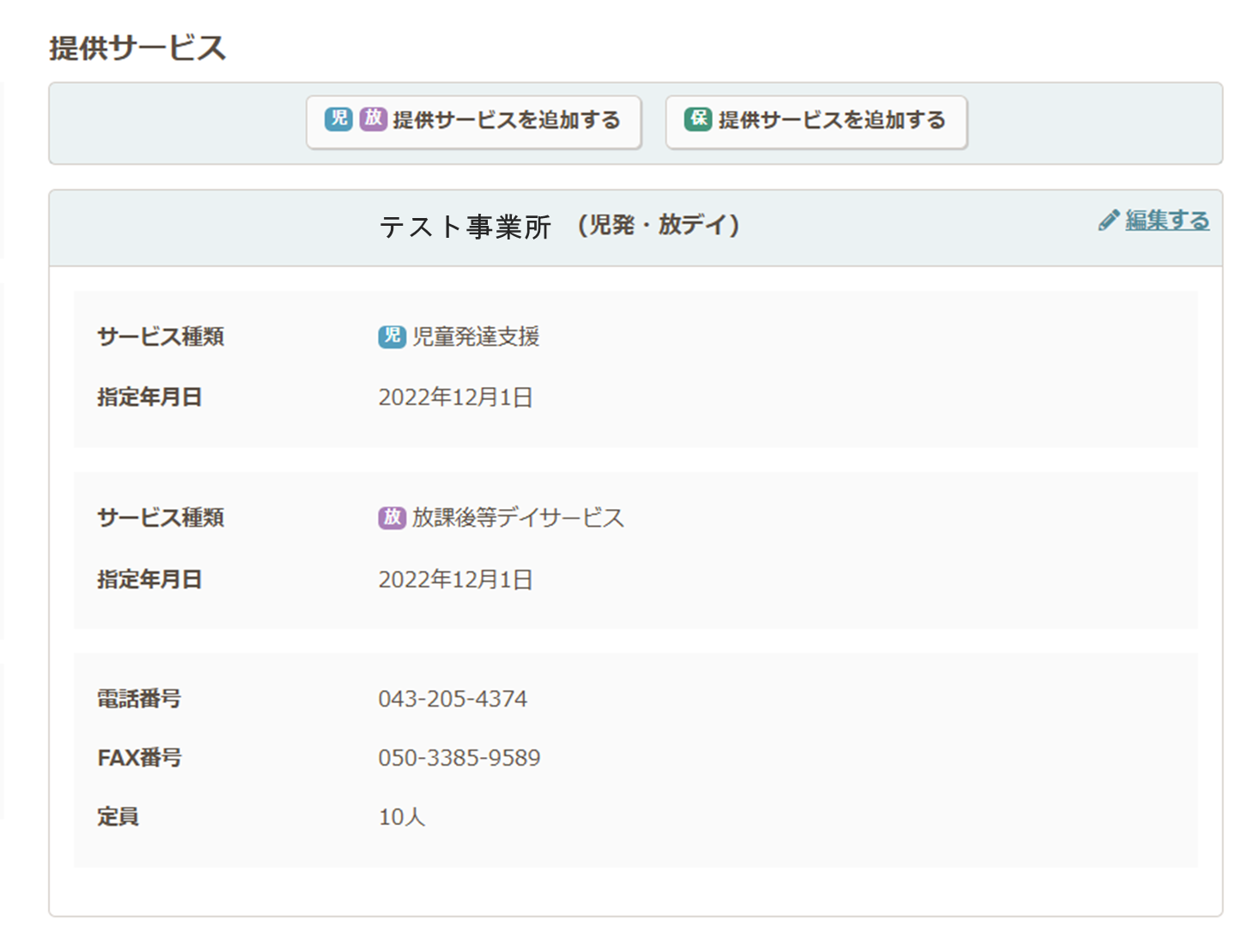Select the テスト事業所 (児発・放デイ) title
Screen dimensions: 1253x952
pos(559,226)
